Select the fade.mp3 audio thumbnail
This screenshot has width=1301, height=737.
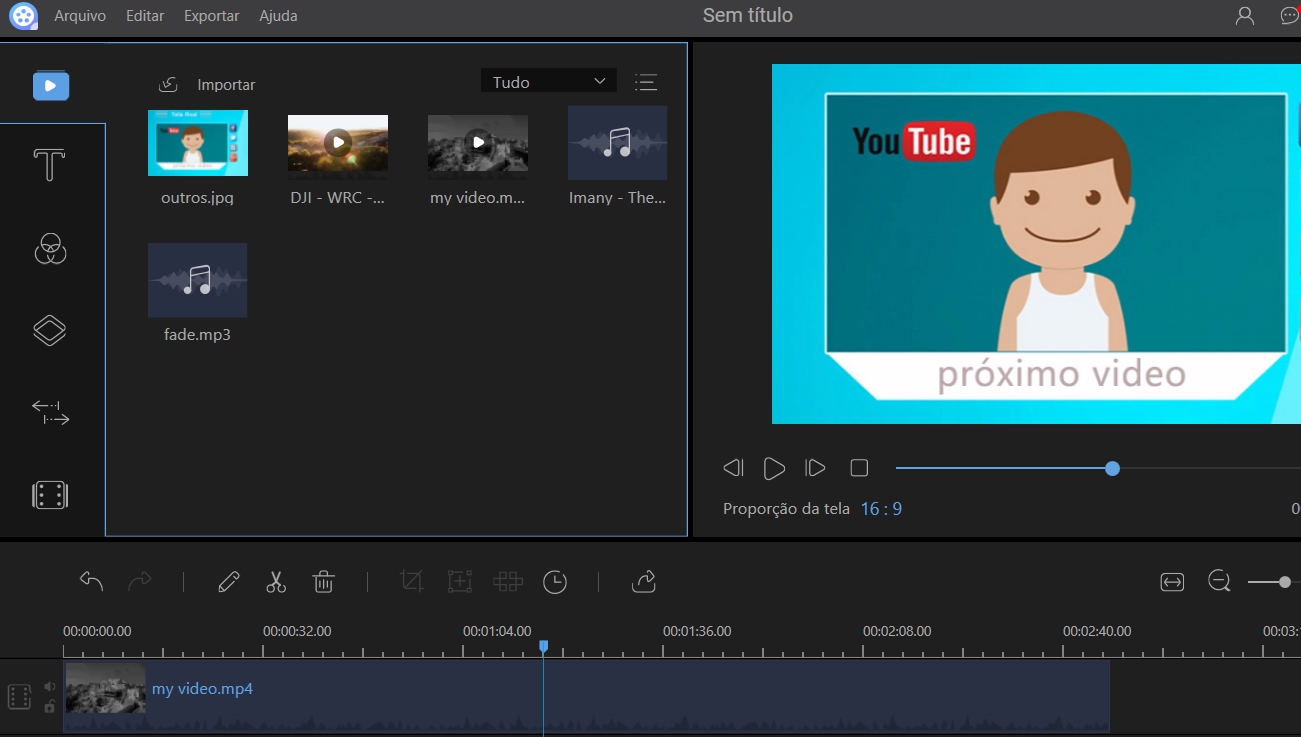tap(198, 280)
